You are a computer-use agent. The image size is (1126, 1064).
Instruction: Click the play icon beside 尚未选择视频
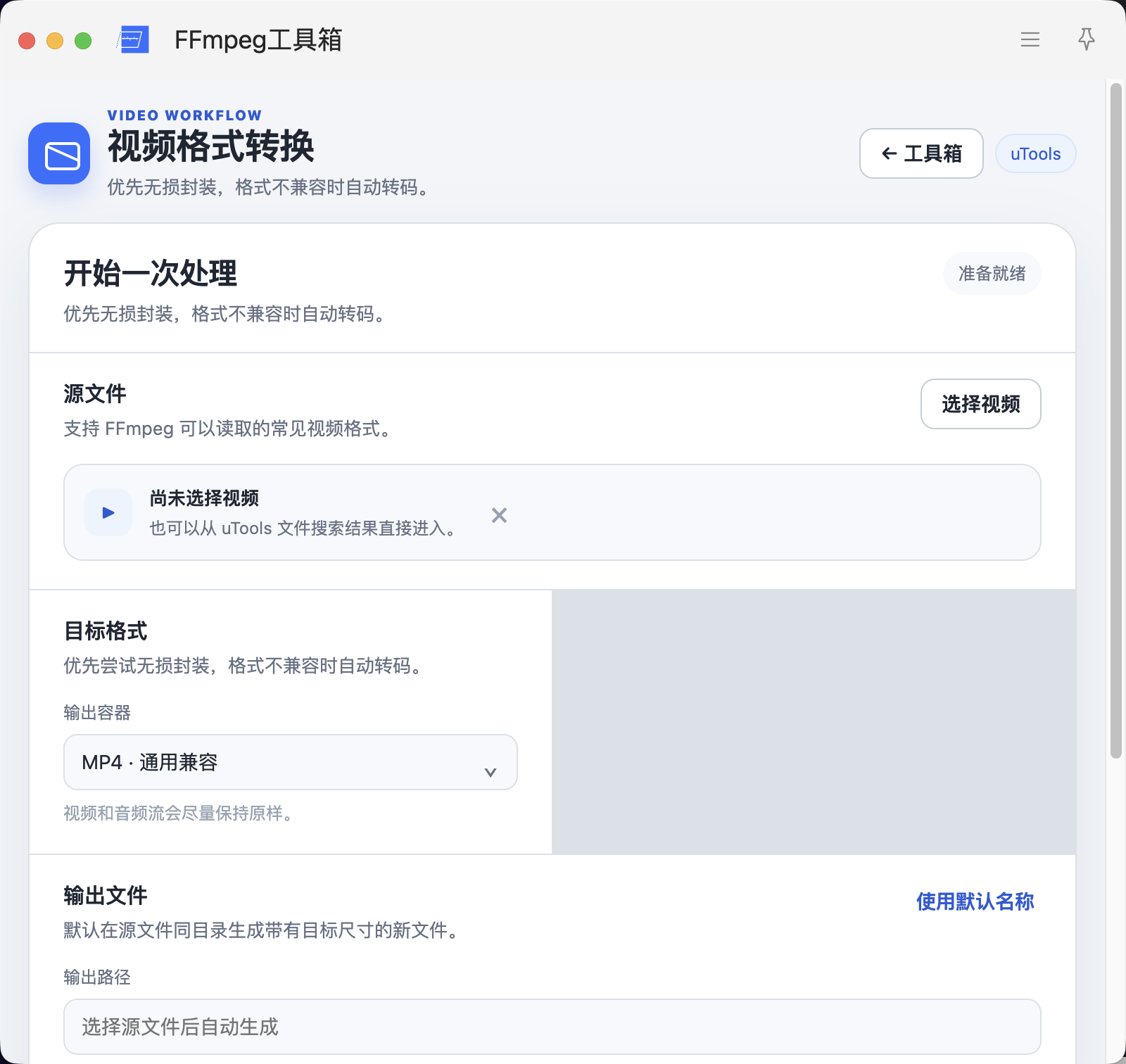[108, 512]
